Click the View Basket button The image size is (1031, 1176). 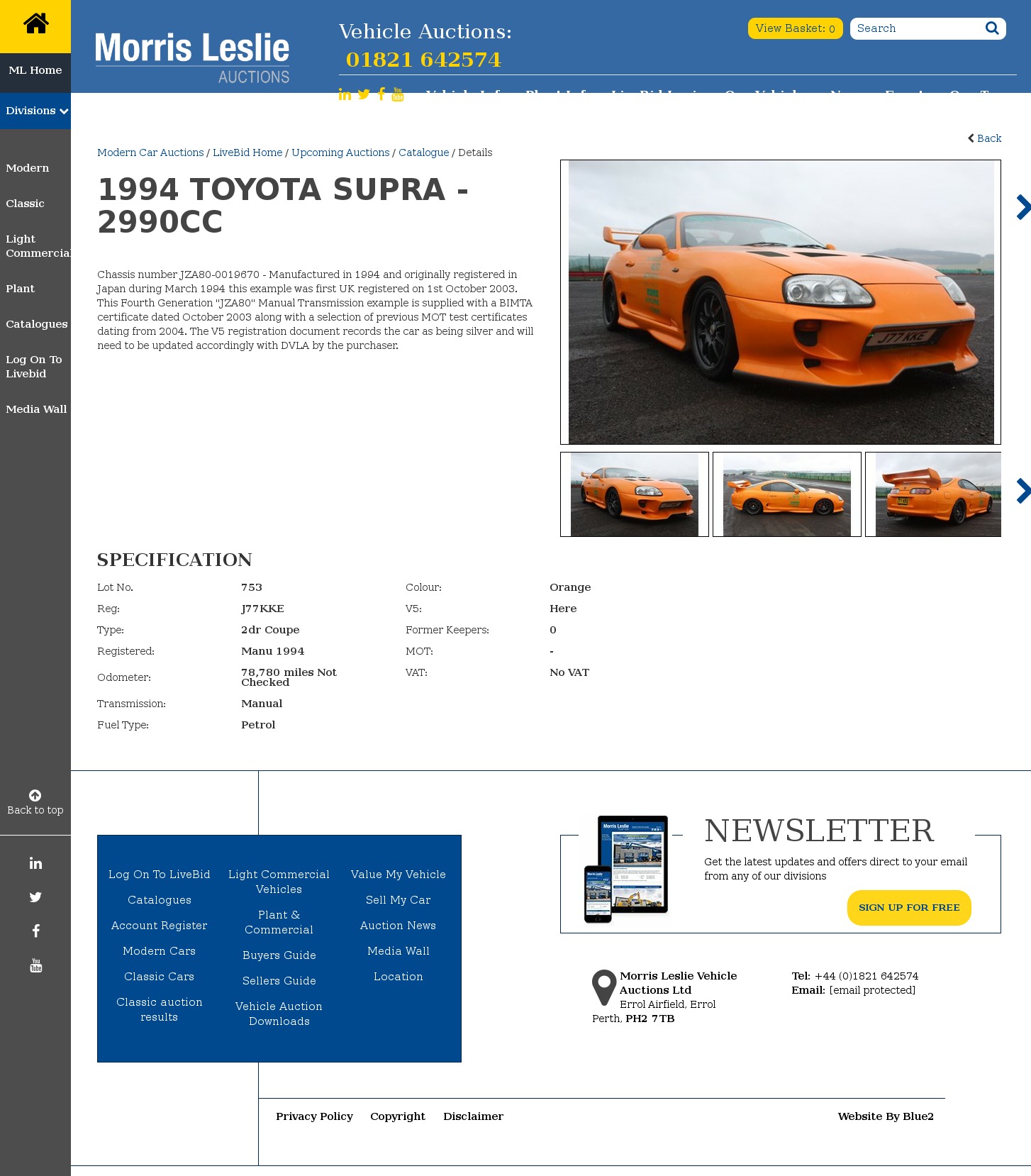click(795, 28)
